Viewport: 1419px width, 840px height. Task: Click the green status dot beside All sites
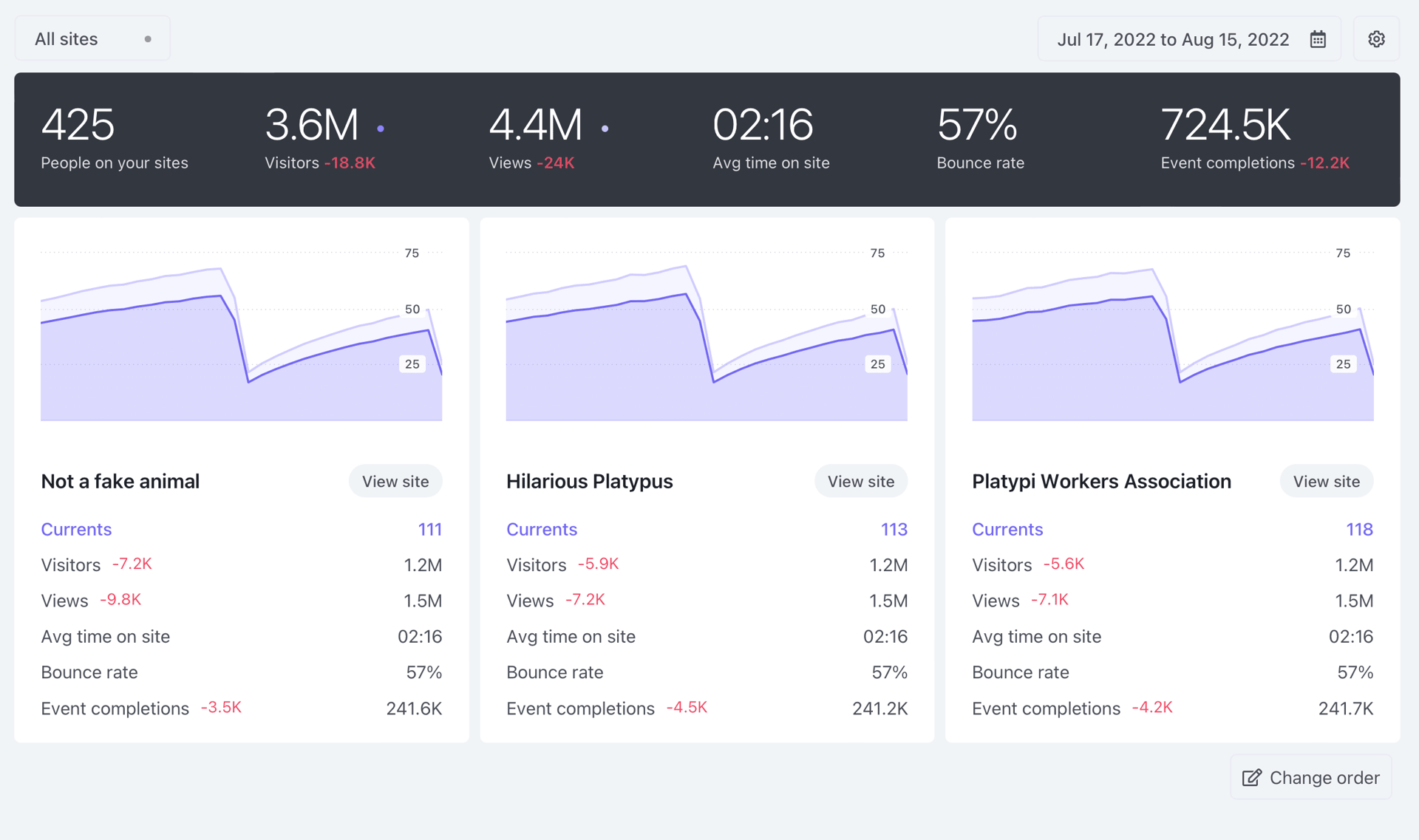coord(146,38)
